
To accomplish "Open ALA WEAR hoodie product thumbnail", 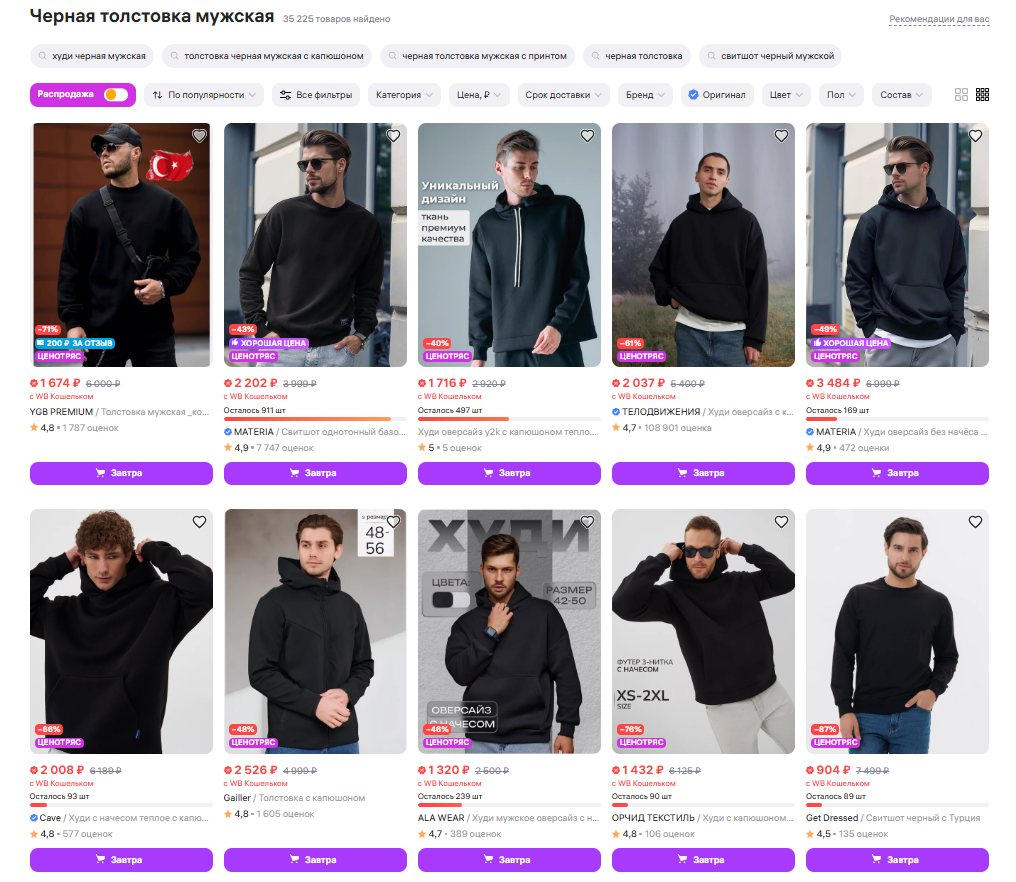I will 509,631.
